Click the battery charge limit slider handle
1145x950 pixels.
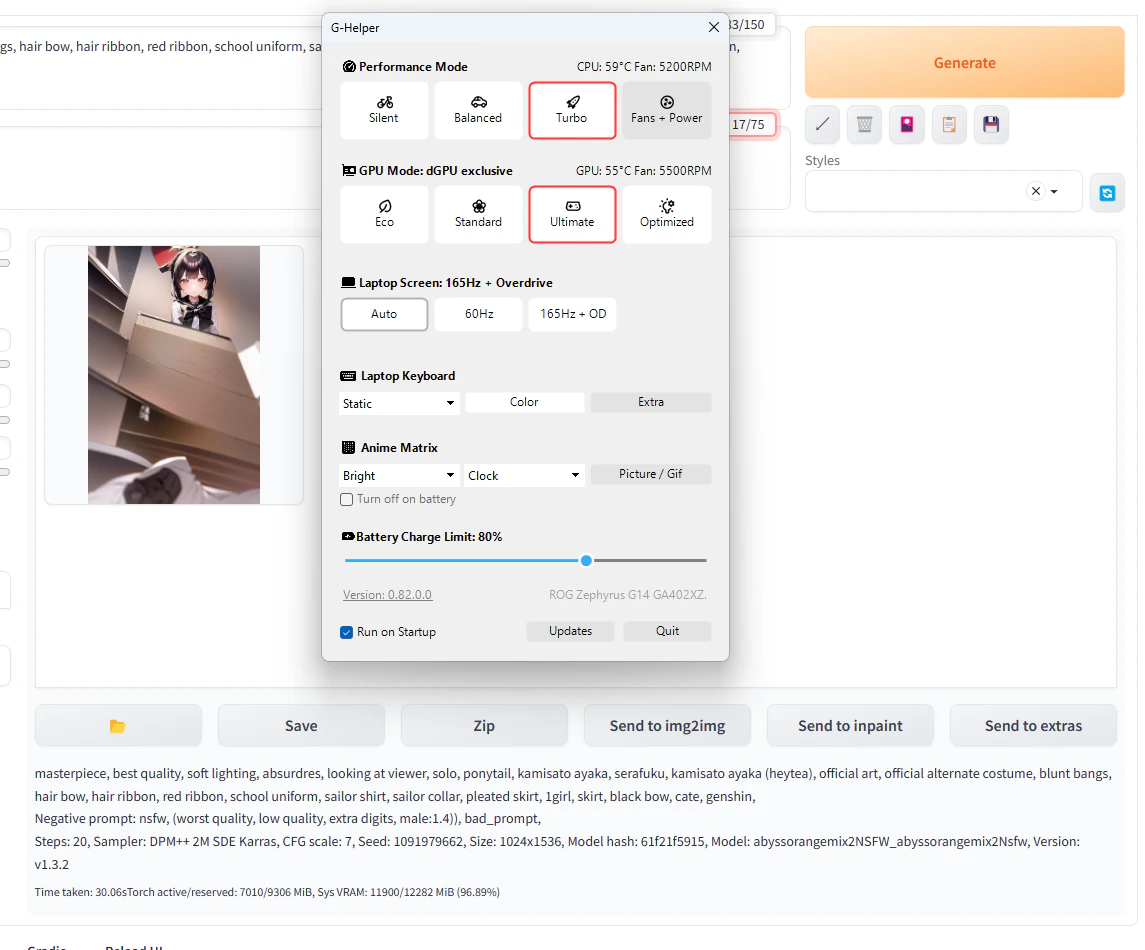[x=586, y=561]
